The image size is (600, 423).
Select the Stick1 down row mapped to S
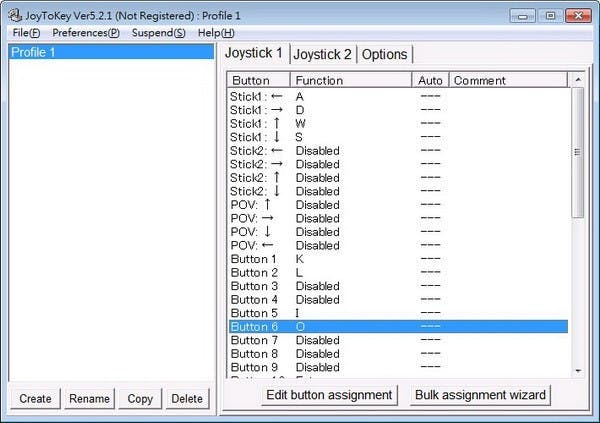[x=398, y=137]
